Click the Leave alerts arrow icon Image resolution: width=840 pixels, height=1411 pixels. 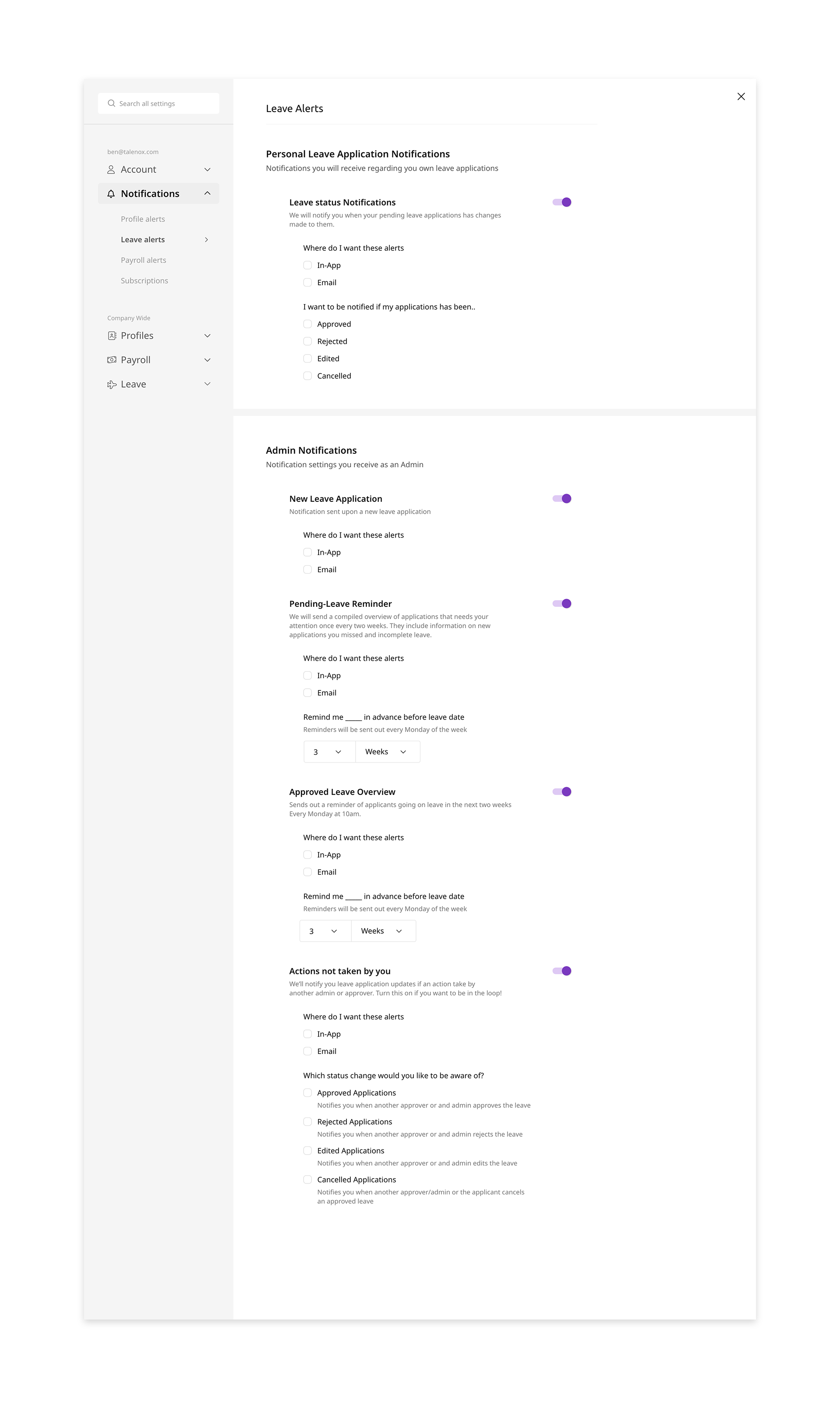pos(206,240)
